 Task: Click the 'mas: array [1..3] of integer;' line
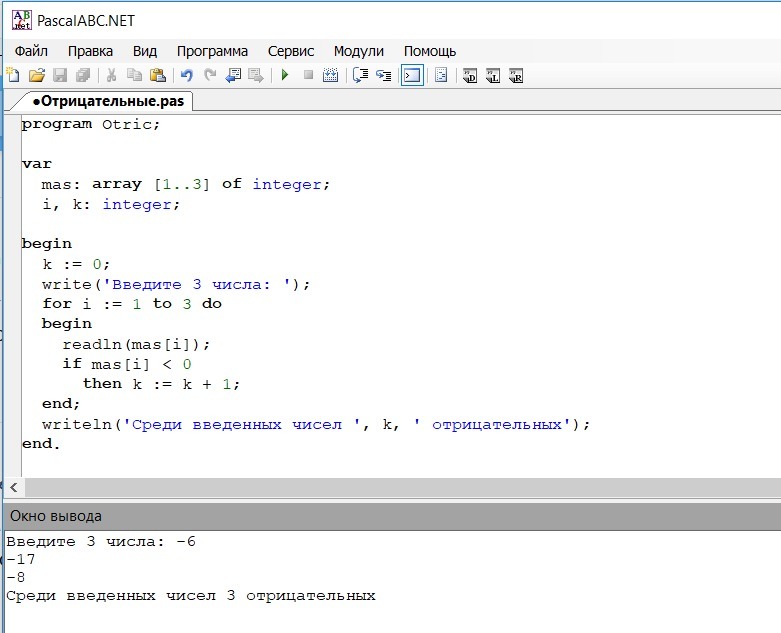185,184
